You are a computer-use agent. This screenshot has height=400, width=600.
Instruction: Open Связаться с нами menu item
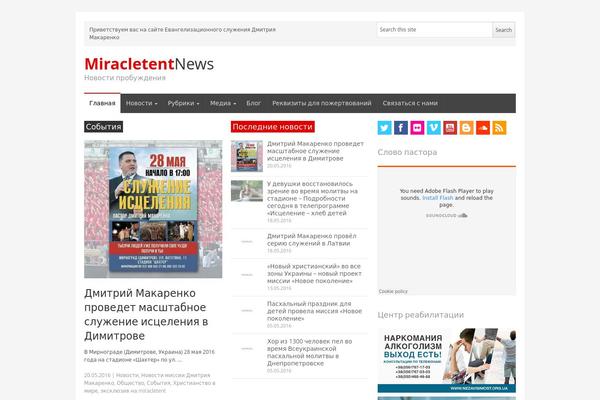tap(410, 103)
